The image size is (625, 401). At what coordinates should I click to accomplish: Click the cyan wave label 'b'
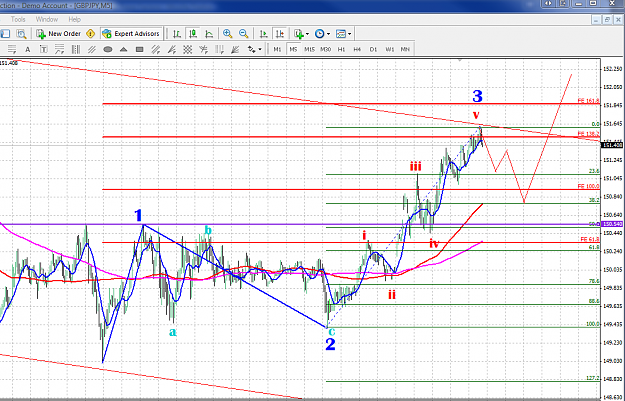[208, 230]
